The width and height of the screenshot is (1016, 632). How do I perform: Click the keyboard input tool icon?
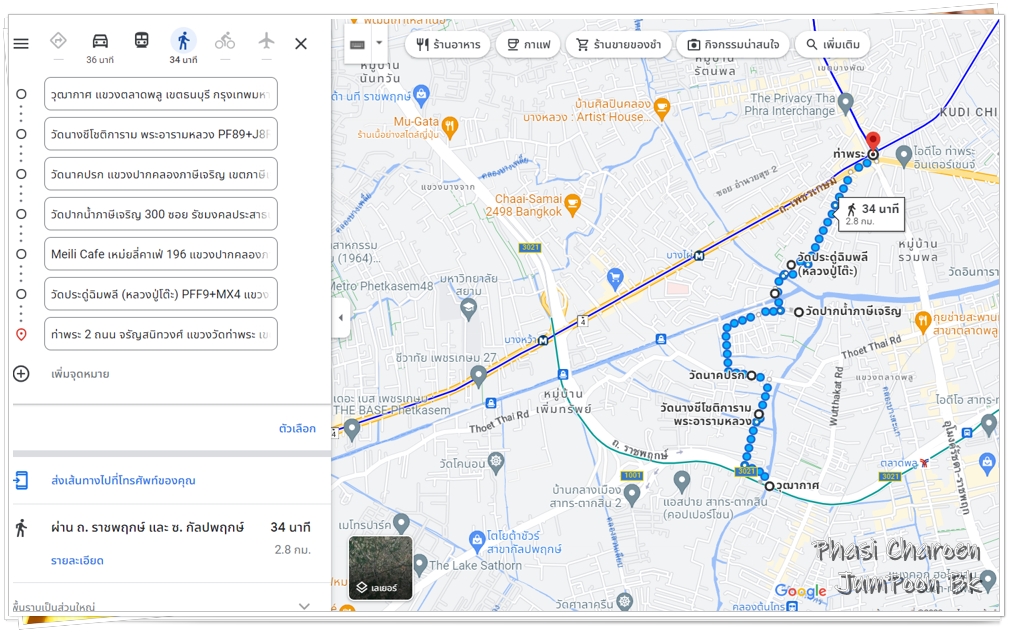(x=357, y=44)
